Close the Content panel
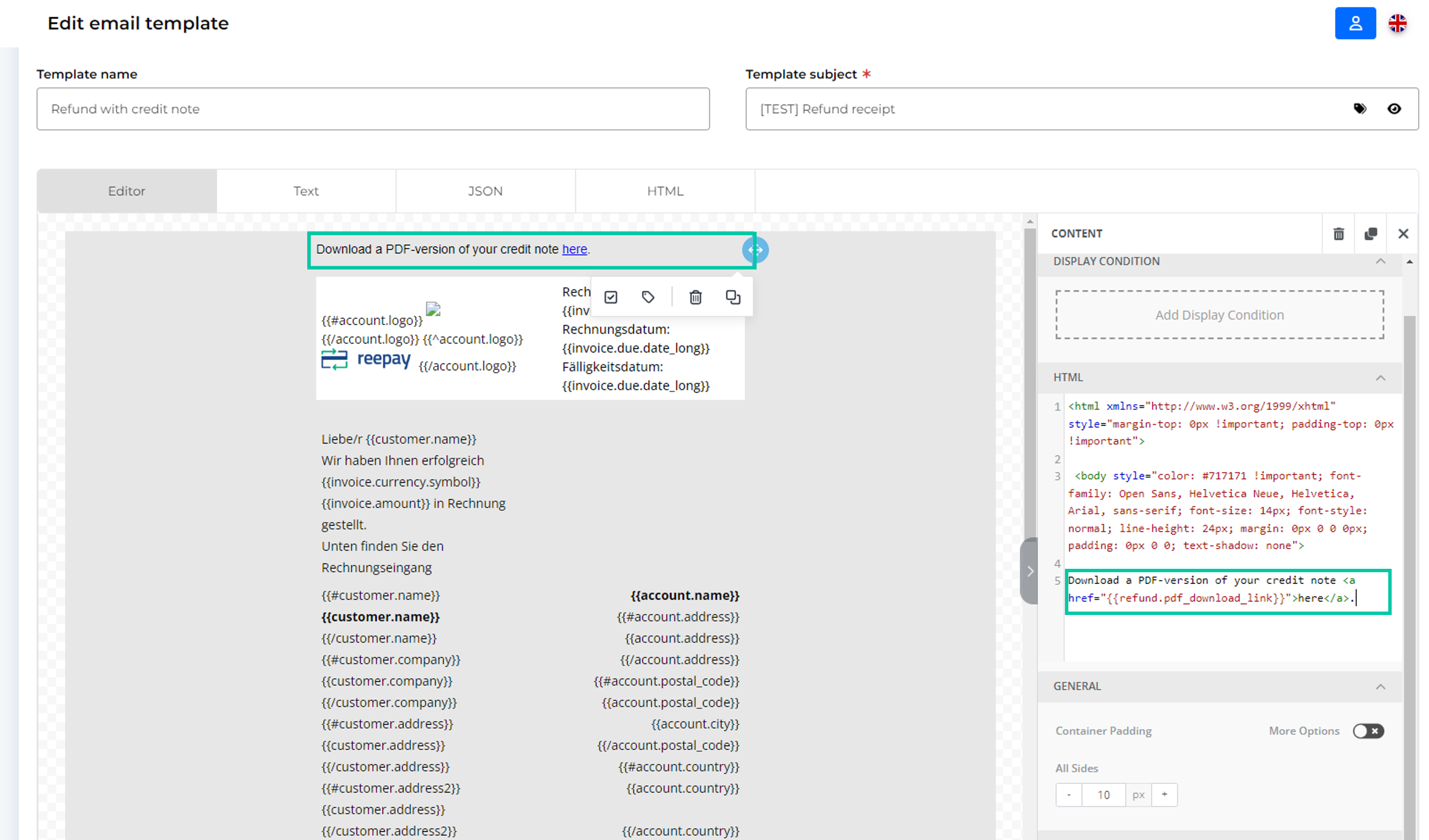The image size is (1429, 840). pos(1403,234)
